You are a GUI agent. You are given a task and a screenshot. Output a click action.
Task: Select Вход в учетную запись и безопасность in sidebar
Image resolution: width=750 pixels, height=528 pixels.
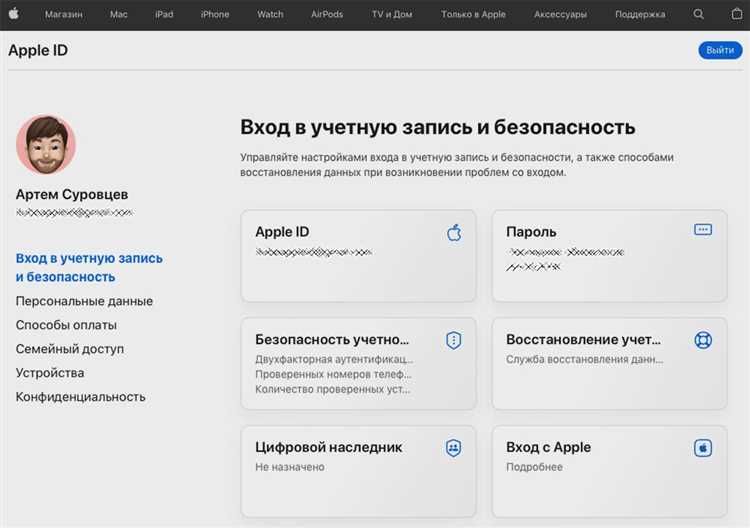coord(89,267)
